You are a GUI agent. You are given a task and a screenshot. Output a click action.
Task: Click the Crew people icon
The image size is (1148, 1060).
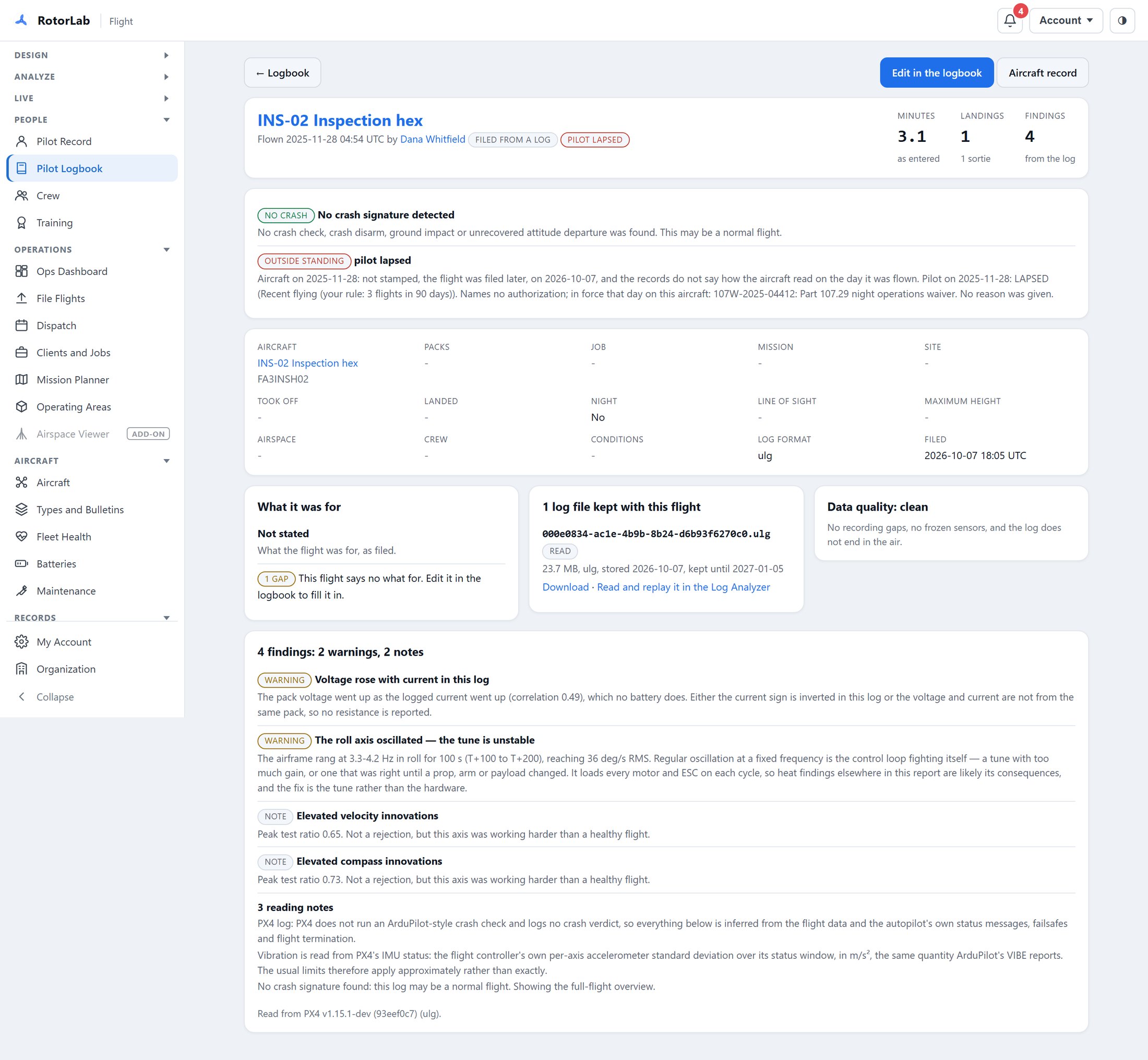(x=22, y=196)
